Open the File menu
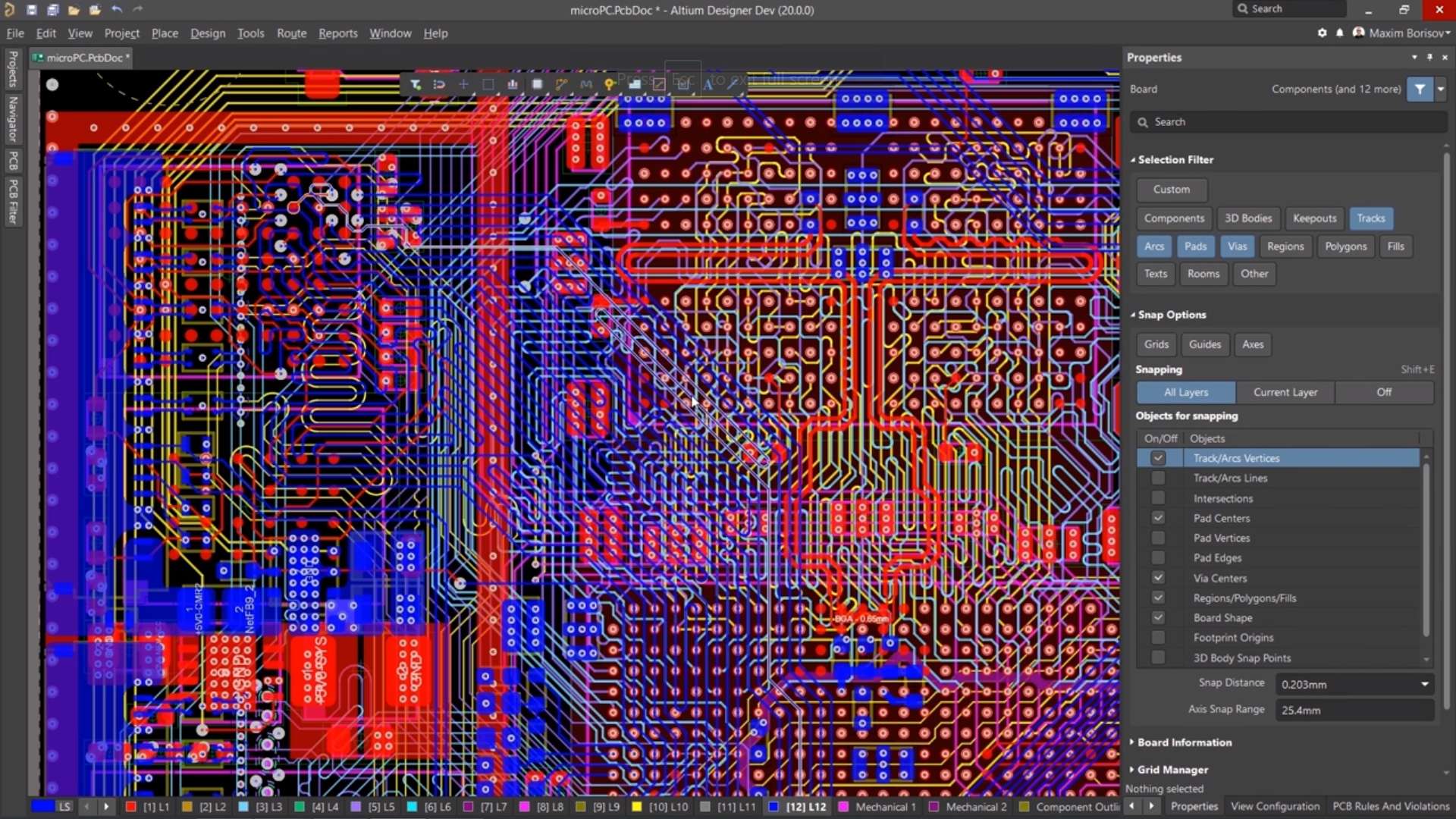1456x819 pixels. tap(15, 33)
